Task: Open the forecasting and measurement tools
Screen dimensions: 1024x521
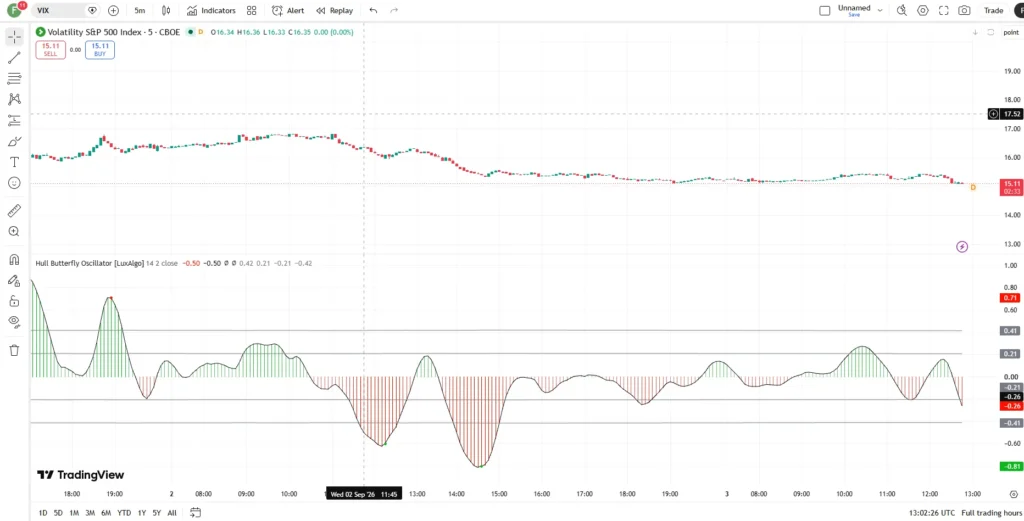Action: point(14,121)
